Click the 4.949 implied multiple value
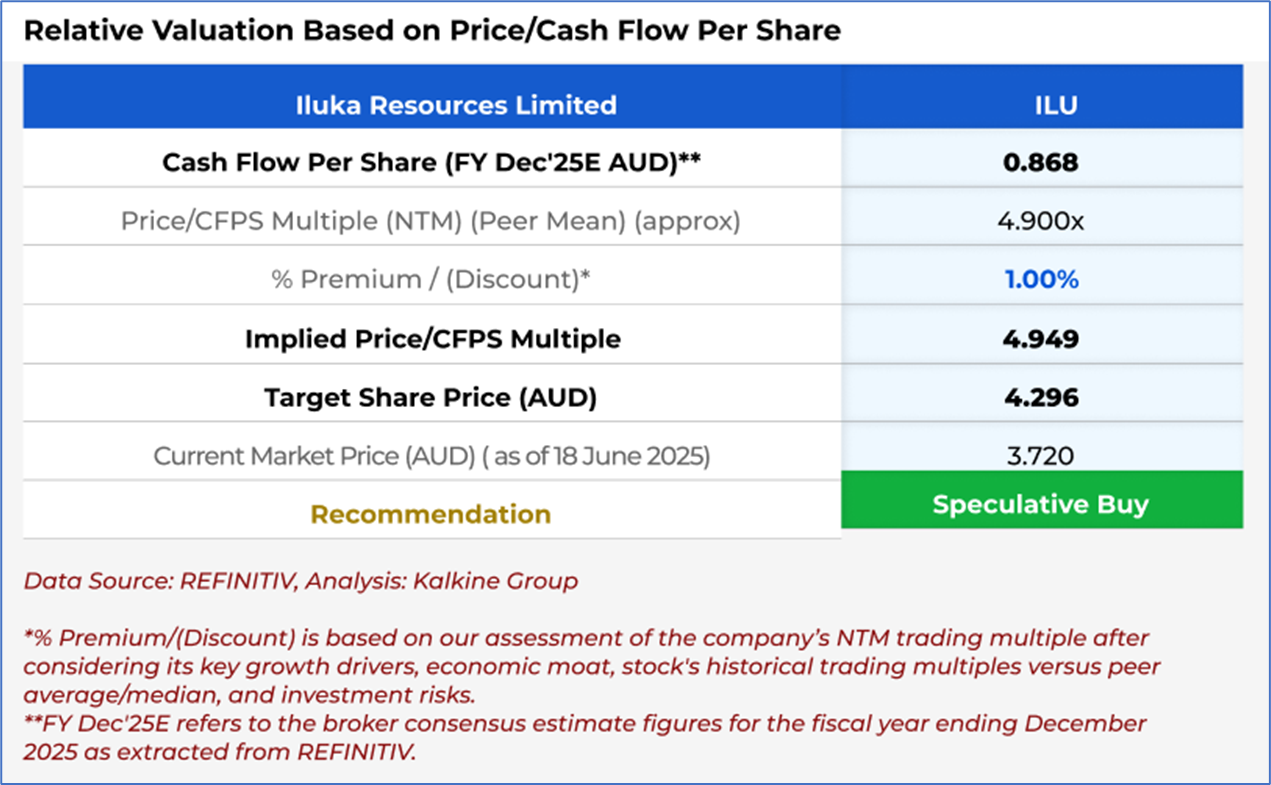Image resolution: width=1271 pixels, height=785 pixels. (1041, 338)
